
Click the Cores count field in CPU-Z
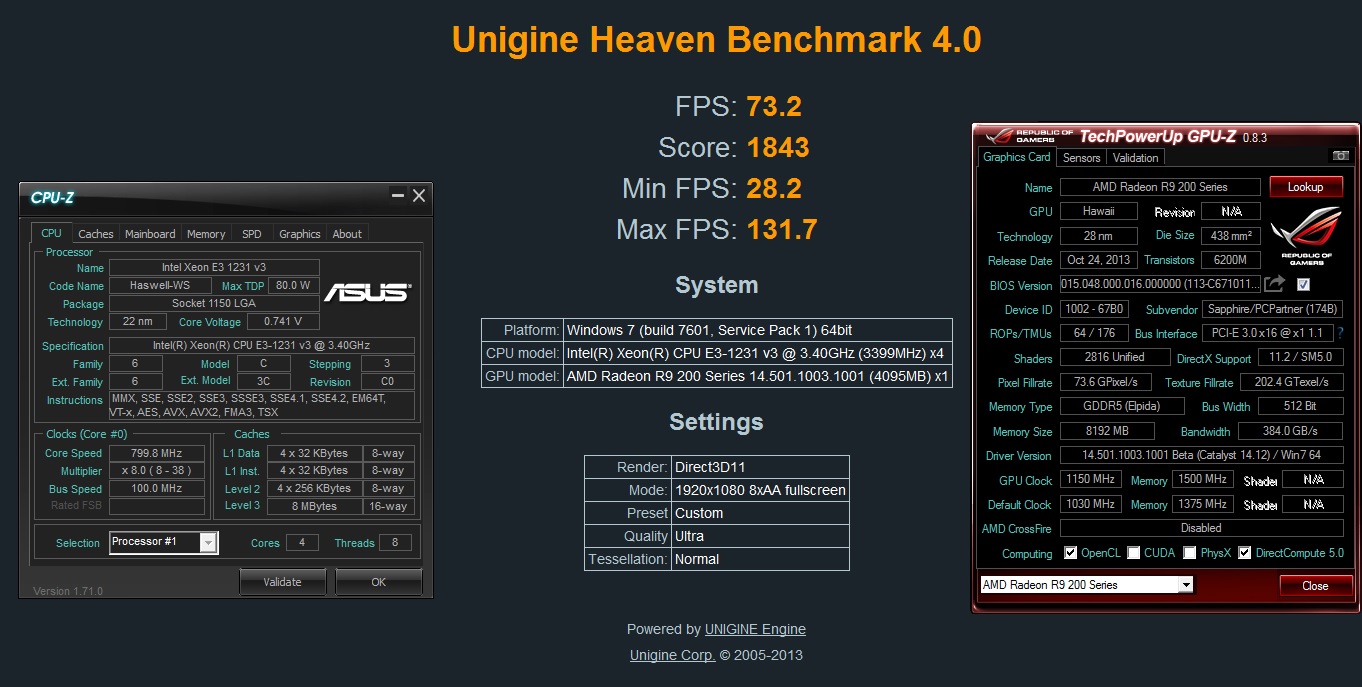tap(302, 542)
